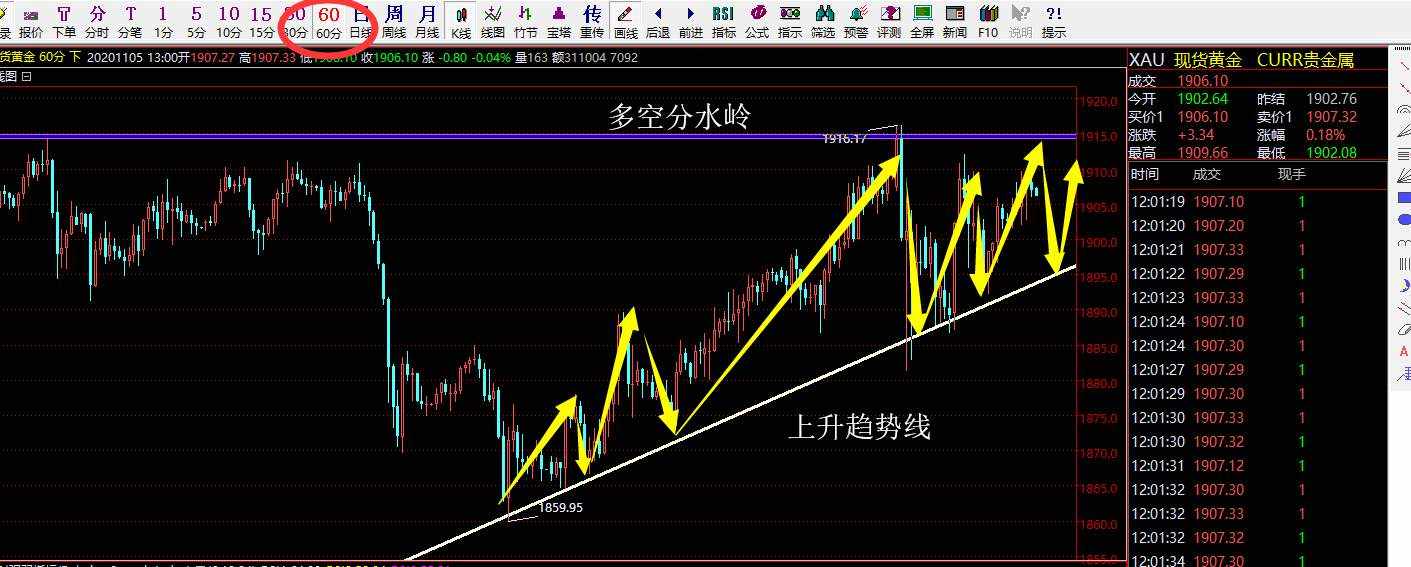Switch to the 周线 weekly chart

click(x=394, y=22)
